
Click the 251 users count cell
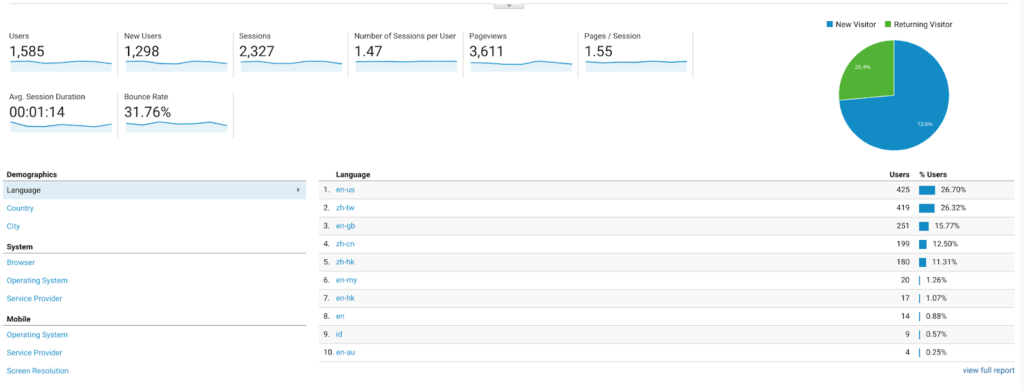click(x=903, y=226)
